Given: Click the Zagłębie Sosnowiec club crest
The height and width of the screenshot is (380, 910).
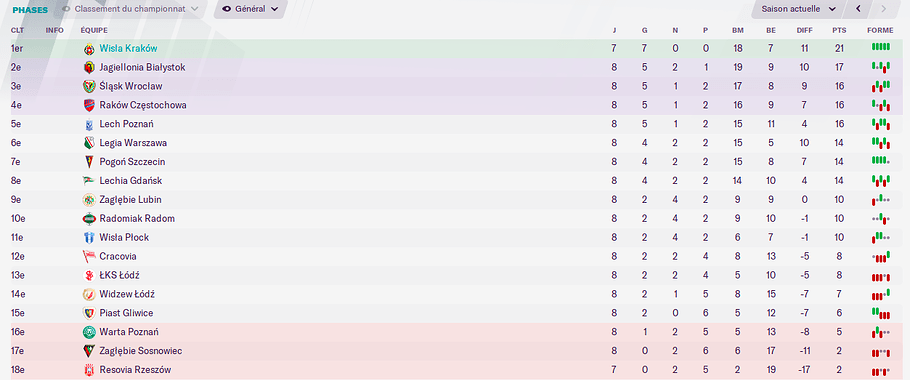Looking at the screenshot, I should (x=89, y=351).
